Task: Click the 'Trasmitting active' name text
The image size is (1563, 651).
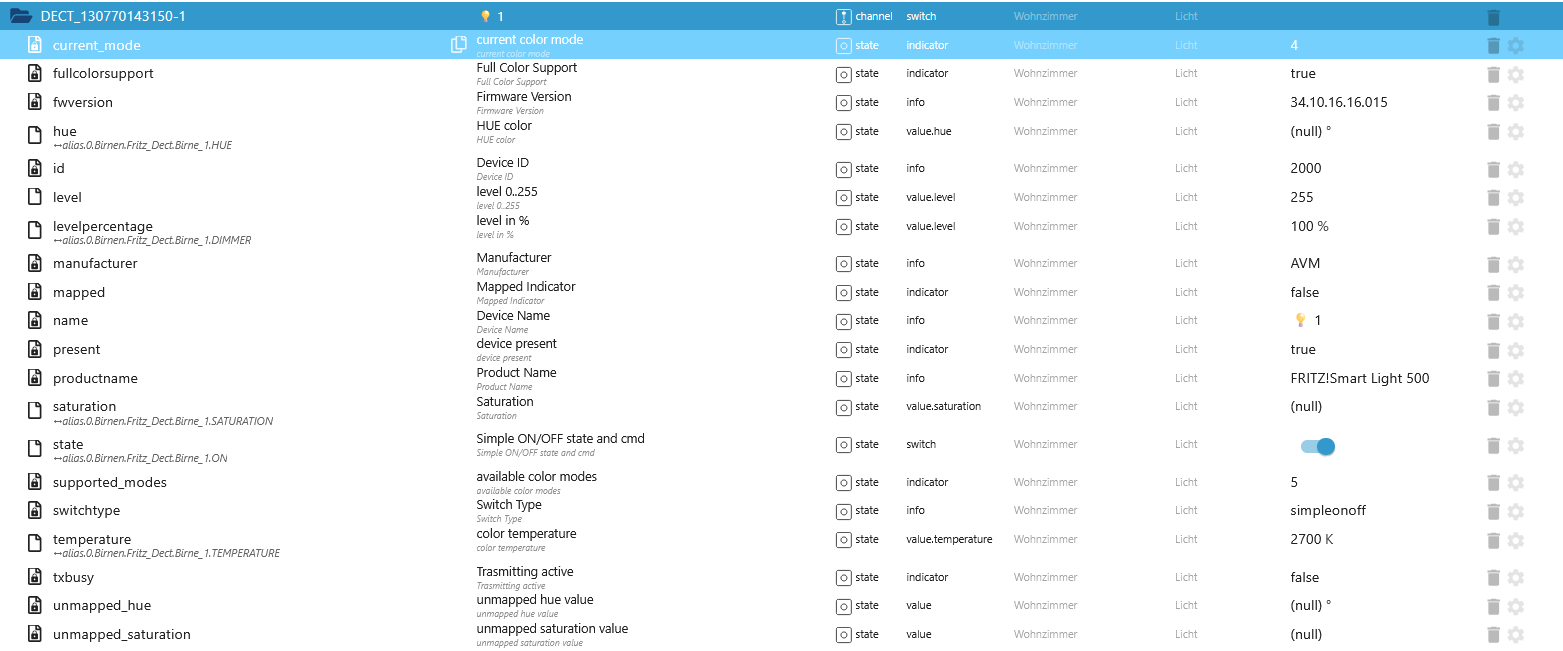Action: click(525, 571)
